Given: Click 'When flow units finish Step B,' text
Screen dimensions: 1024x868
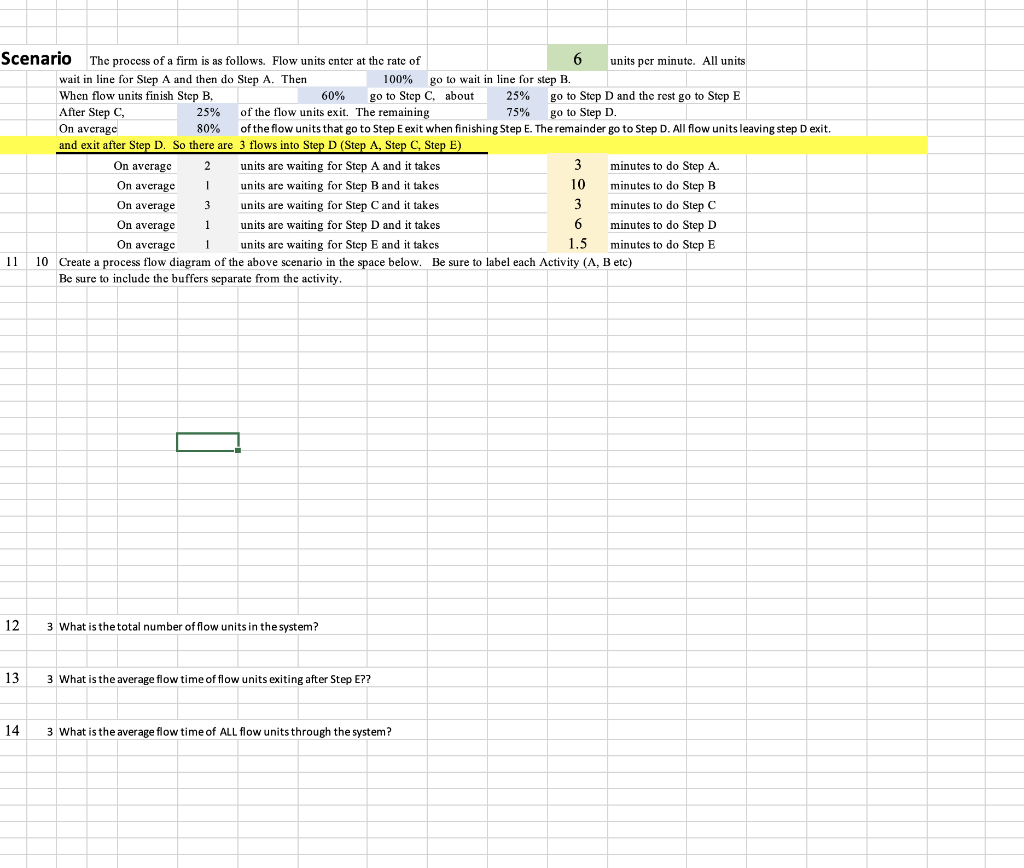Looking at the screenshot, I should click(x=136, y=95).
